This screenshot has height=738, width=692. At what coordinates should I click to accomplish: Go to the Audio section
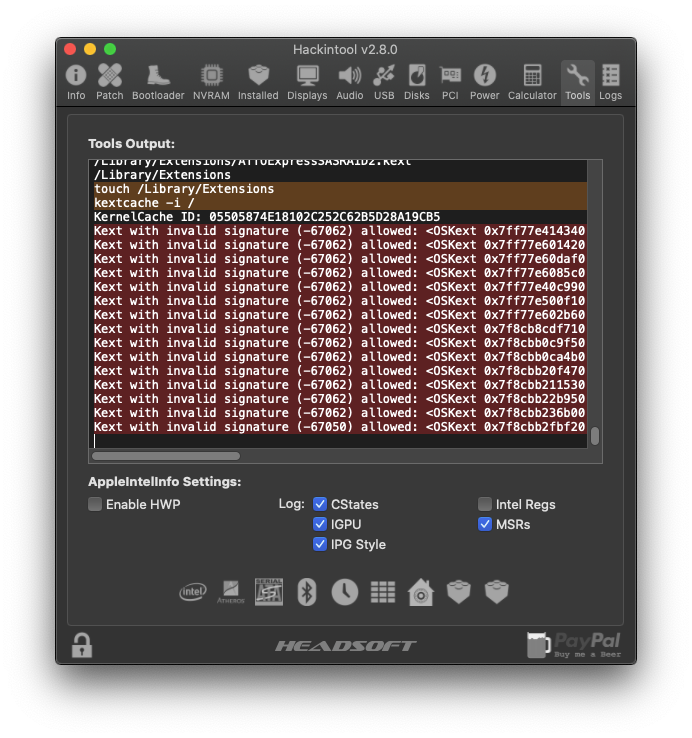coord(350,82)
